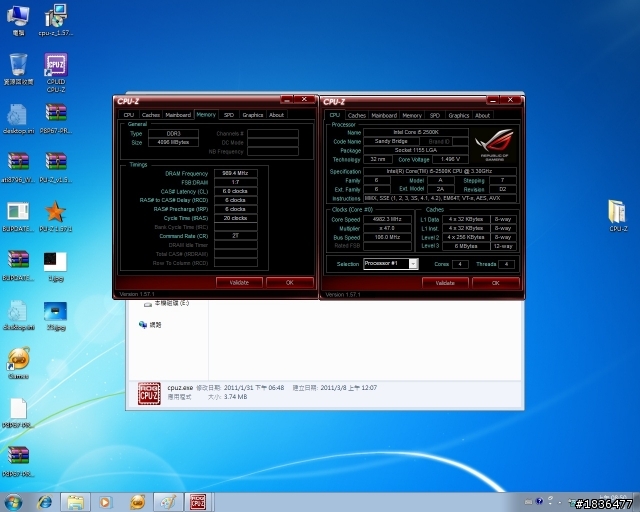Click the keyboard tray icon
This screenshot has height=512, width=640.
click(x=528, y=501)
